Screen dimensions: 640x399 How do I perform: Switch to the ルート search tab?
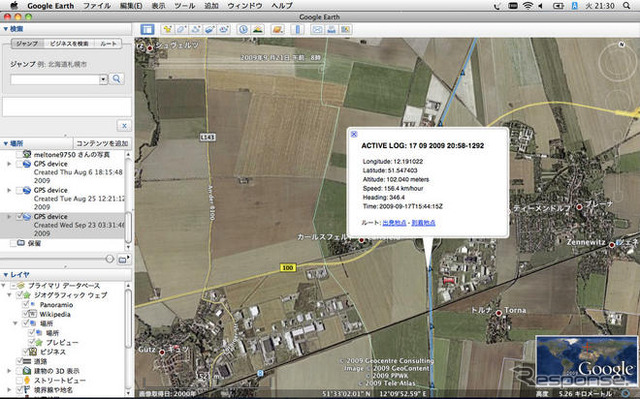(108, 44)
